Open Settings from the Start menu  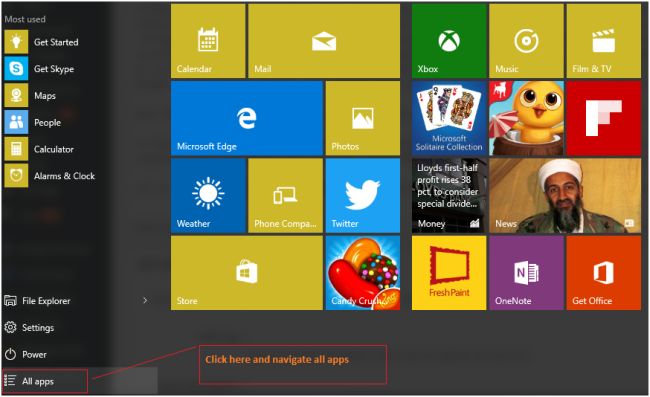point(30,327)
